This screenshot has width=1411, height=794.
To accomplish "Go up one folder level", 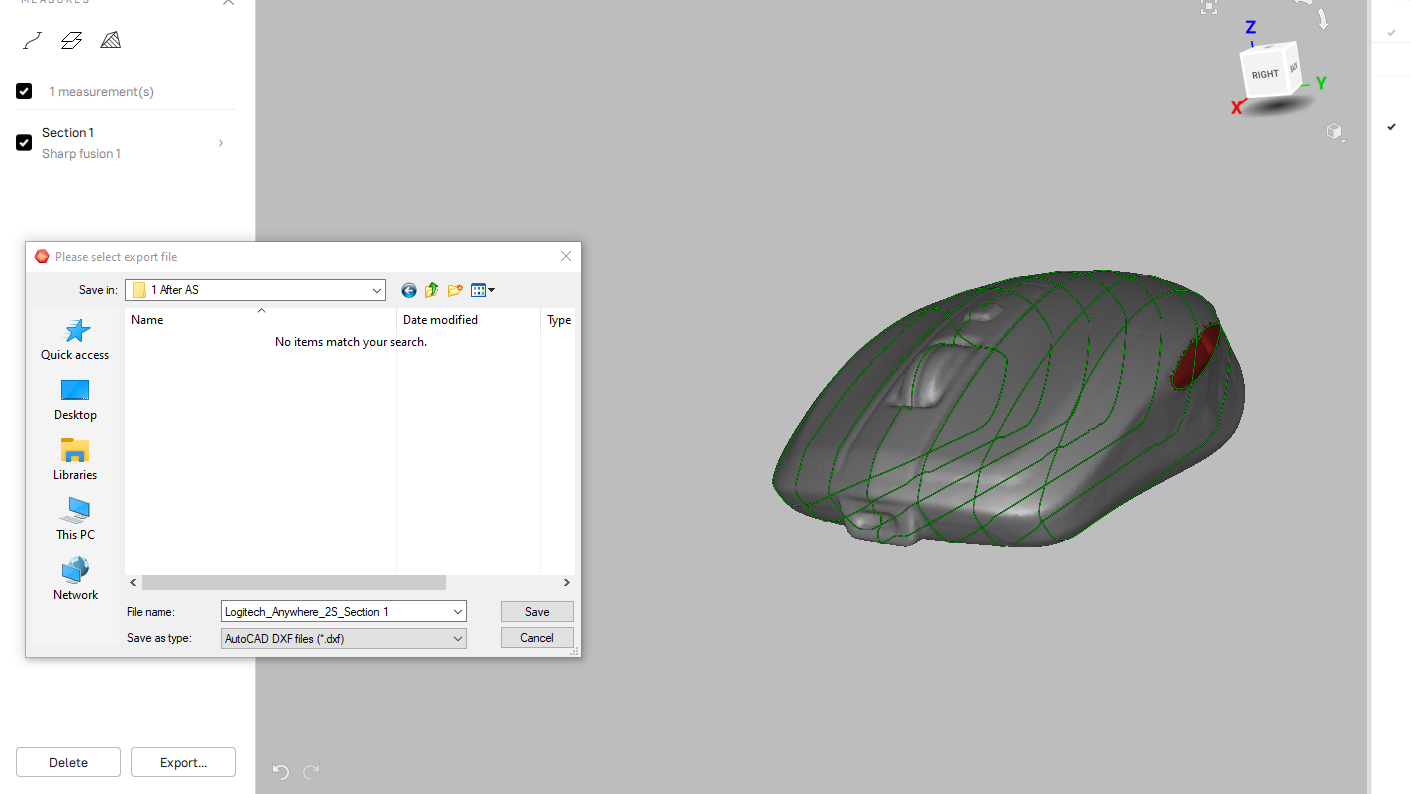I will pyautogui.click(x=431, y=290).
